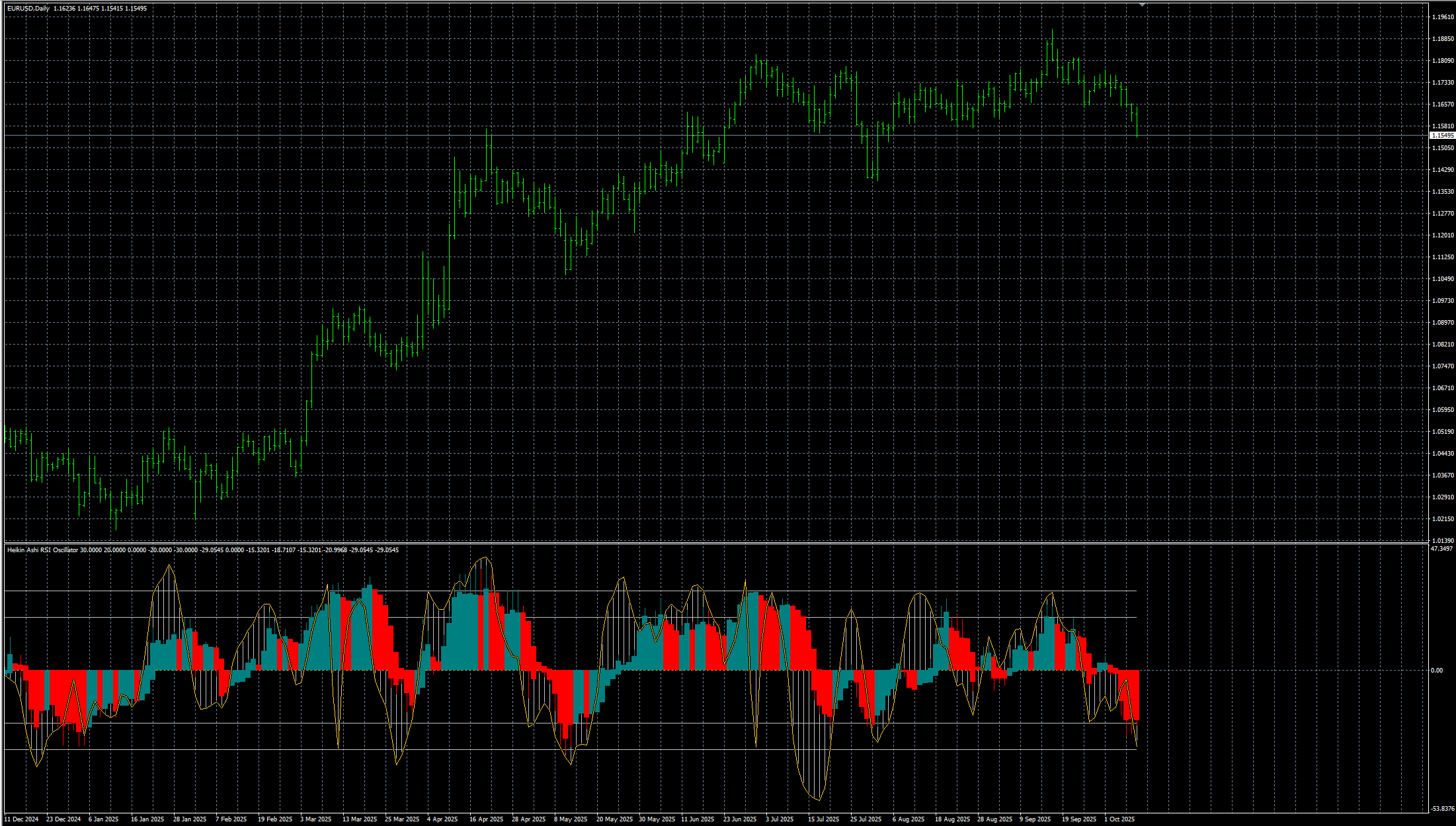Click the 1.18090 price scale label

point(1443,61)
